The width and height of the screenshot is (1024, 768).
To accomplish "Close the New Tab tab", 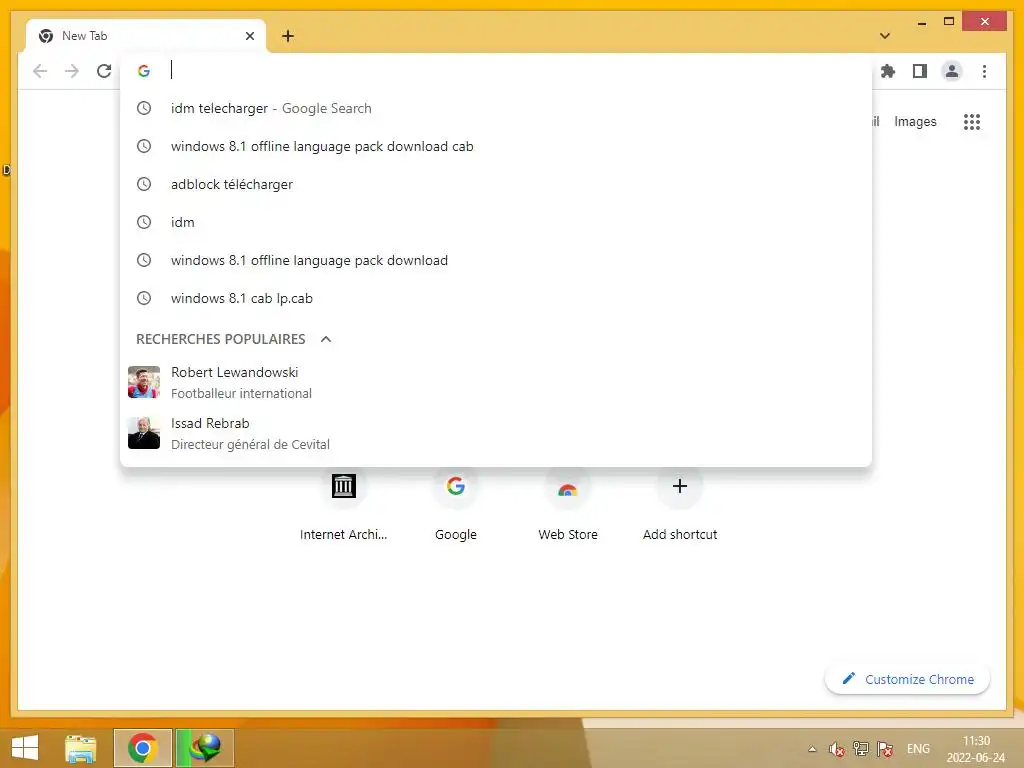I will (249, 36).
